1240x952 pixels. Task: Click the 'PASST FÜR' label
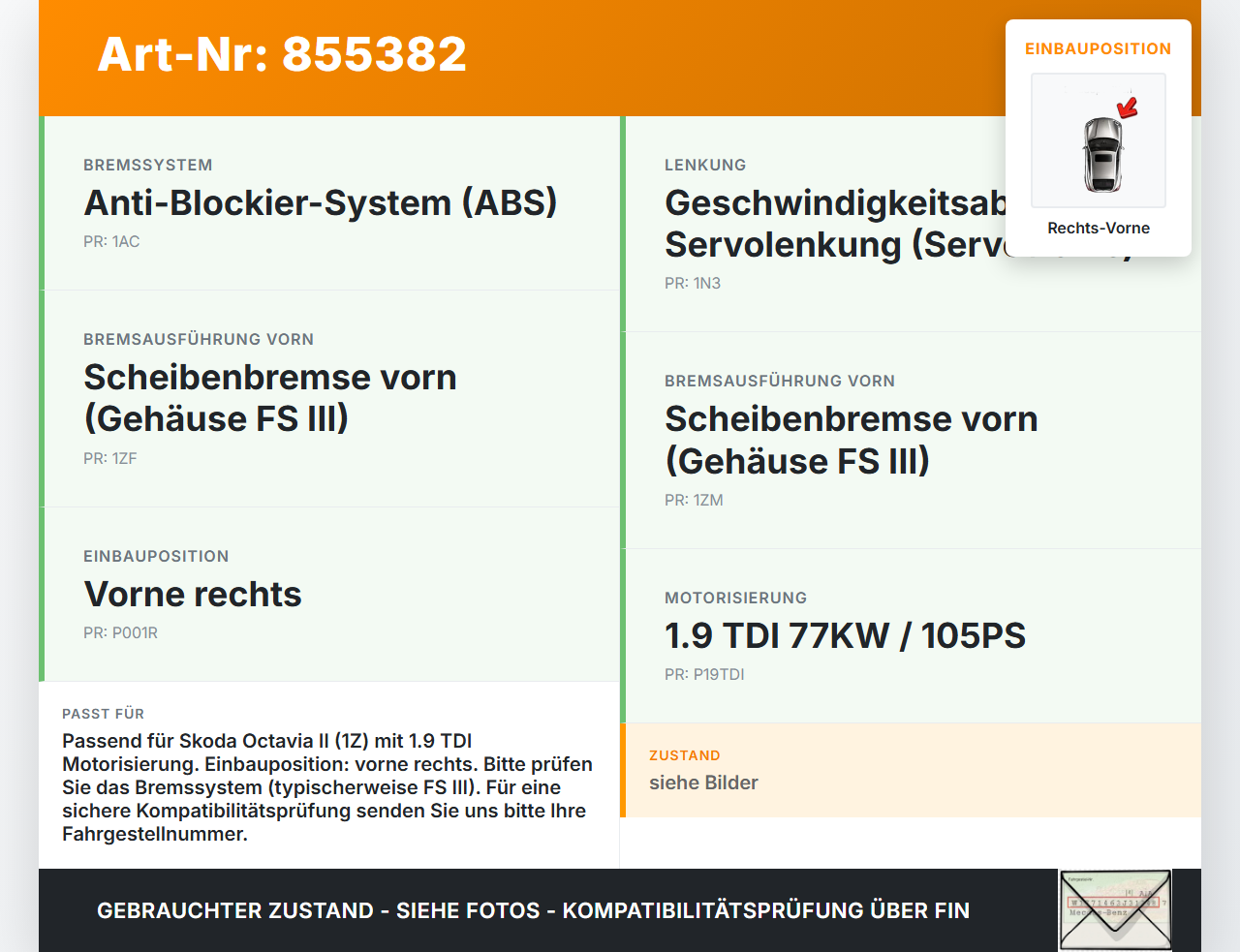[103, 714]
